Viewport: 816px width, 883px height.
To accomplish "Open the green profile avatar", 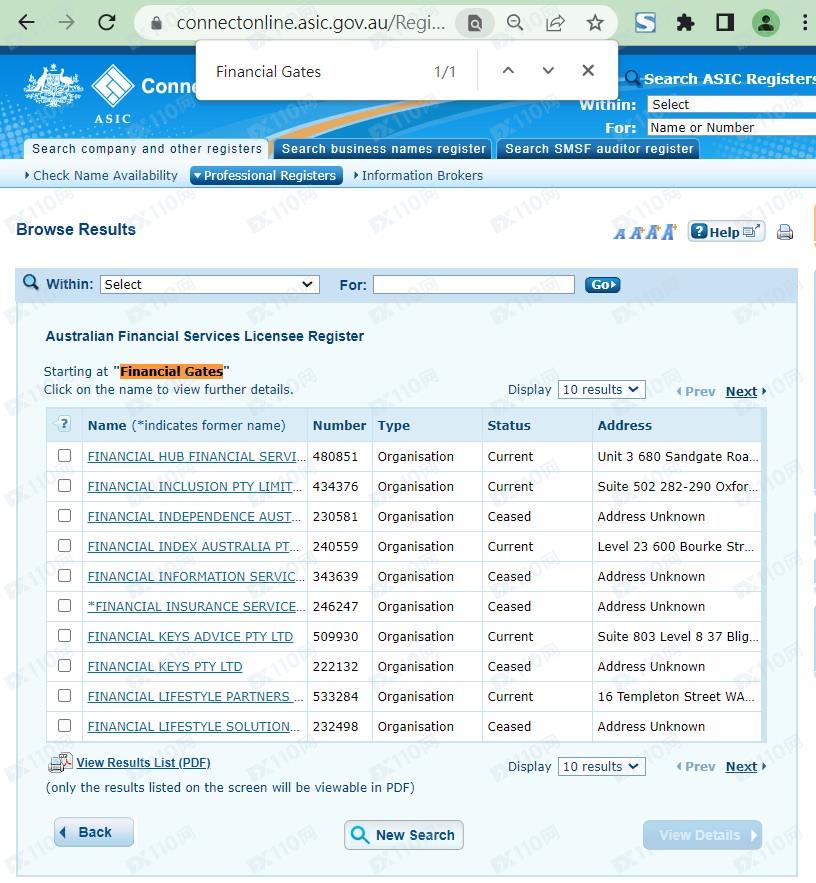I will (766, 23).
